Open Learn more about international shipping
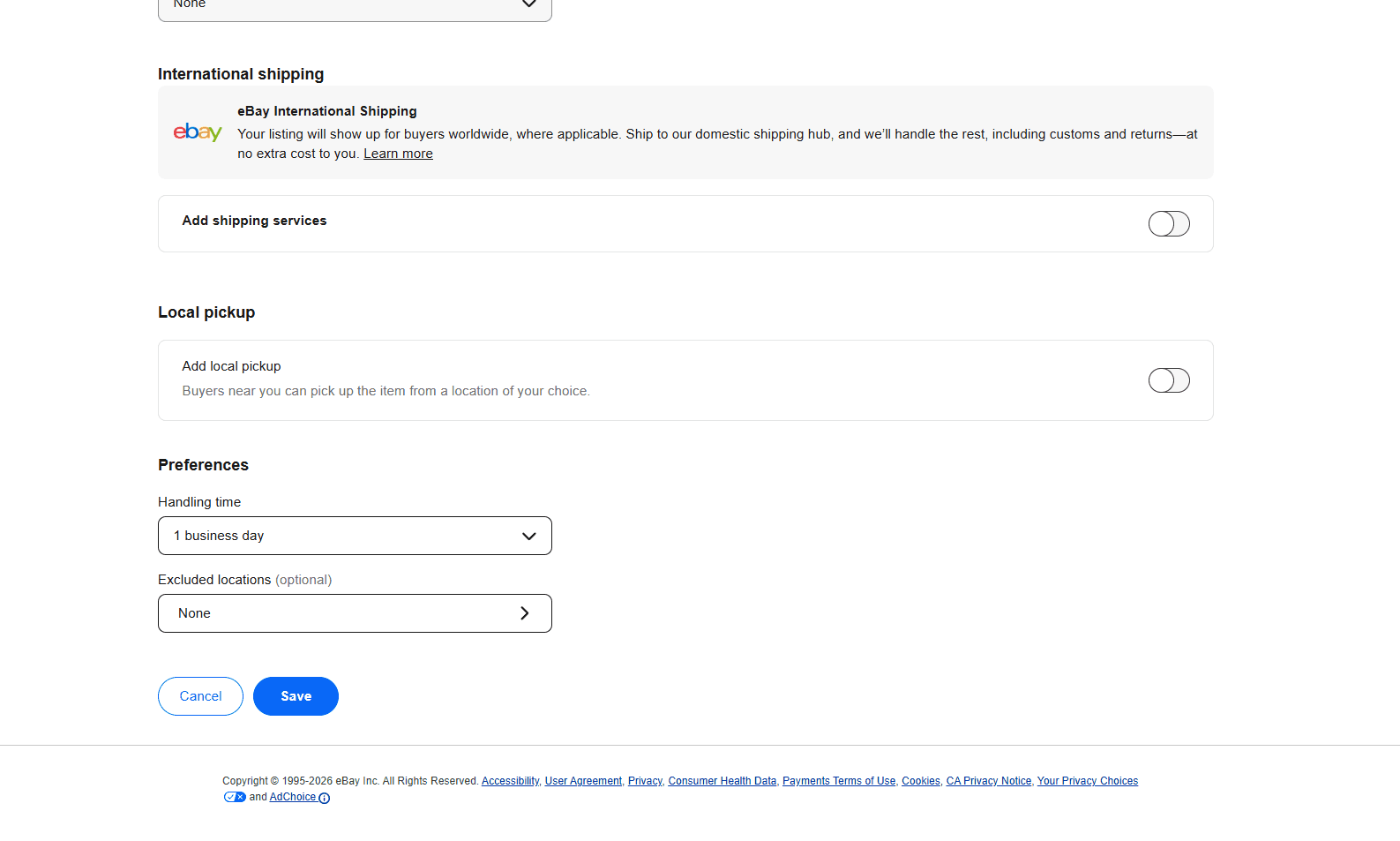Screen dimensions: 1400x841 click(398, 154)
